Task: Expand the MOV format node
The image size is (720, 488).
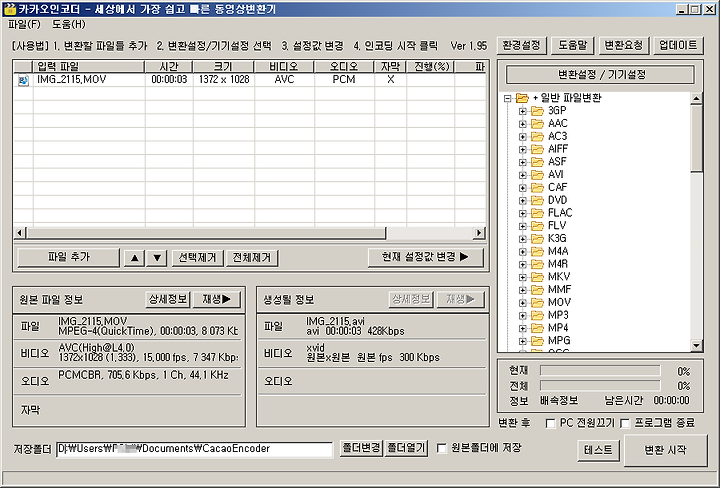Action: tap(523, 303)
